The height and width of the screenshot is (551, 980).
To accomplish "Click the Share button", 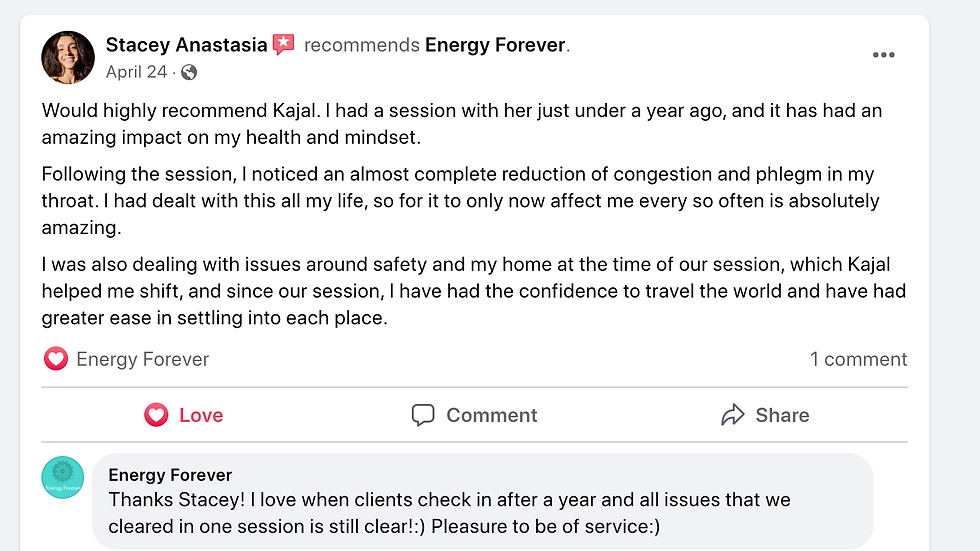I will (765, 415).
